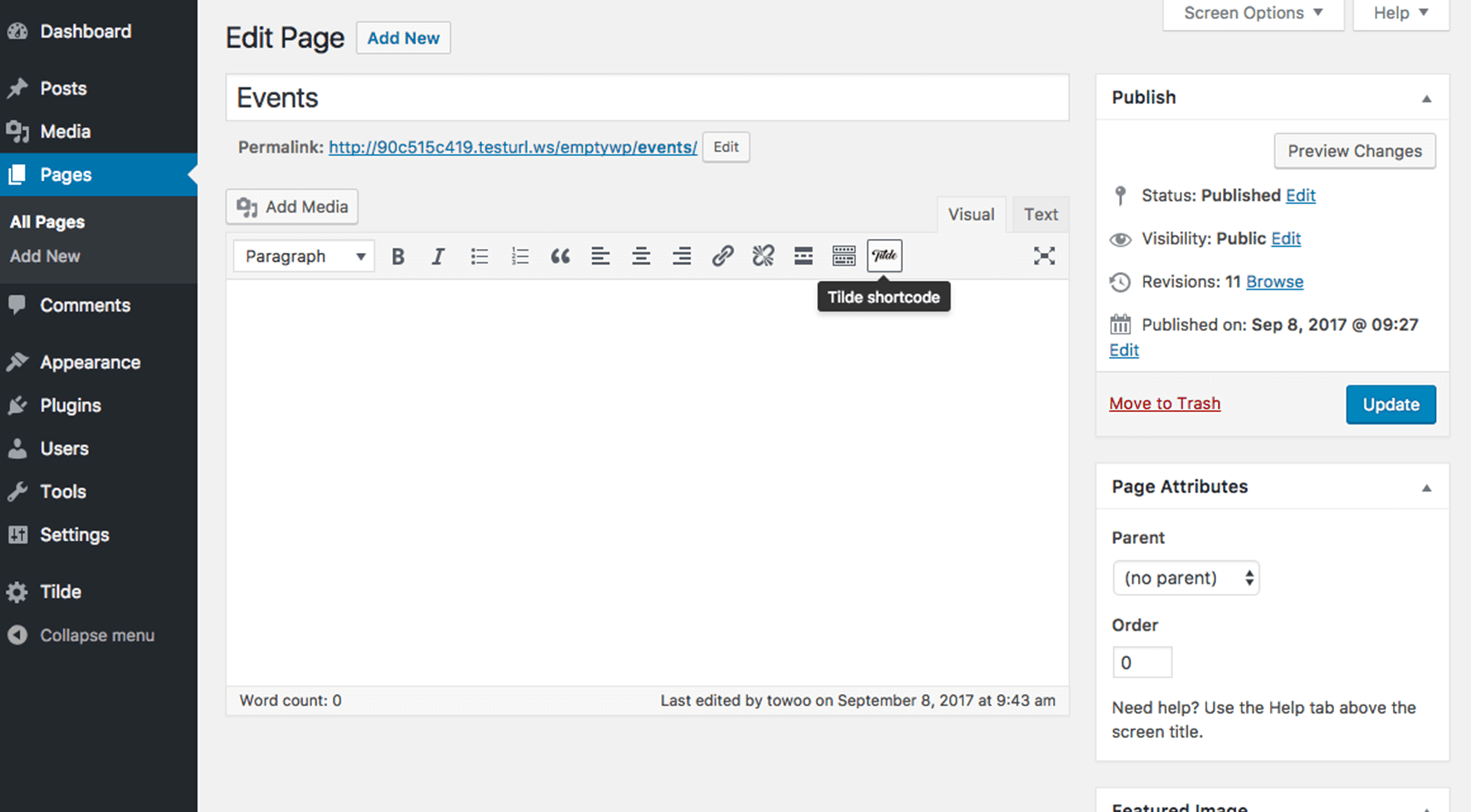Click the Update button
The height and width of the screenshot is (812, 1471).
click(1391, 405)
